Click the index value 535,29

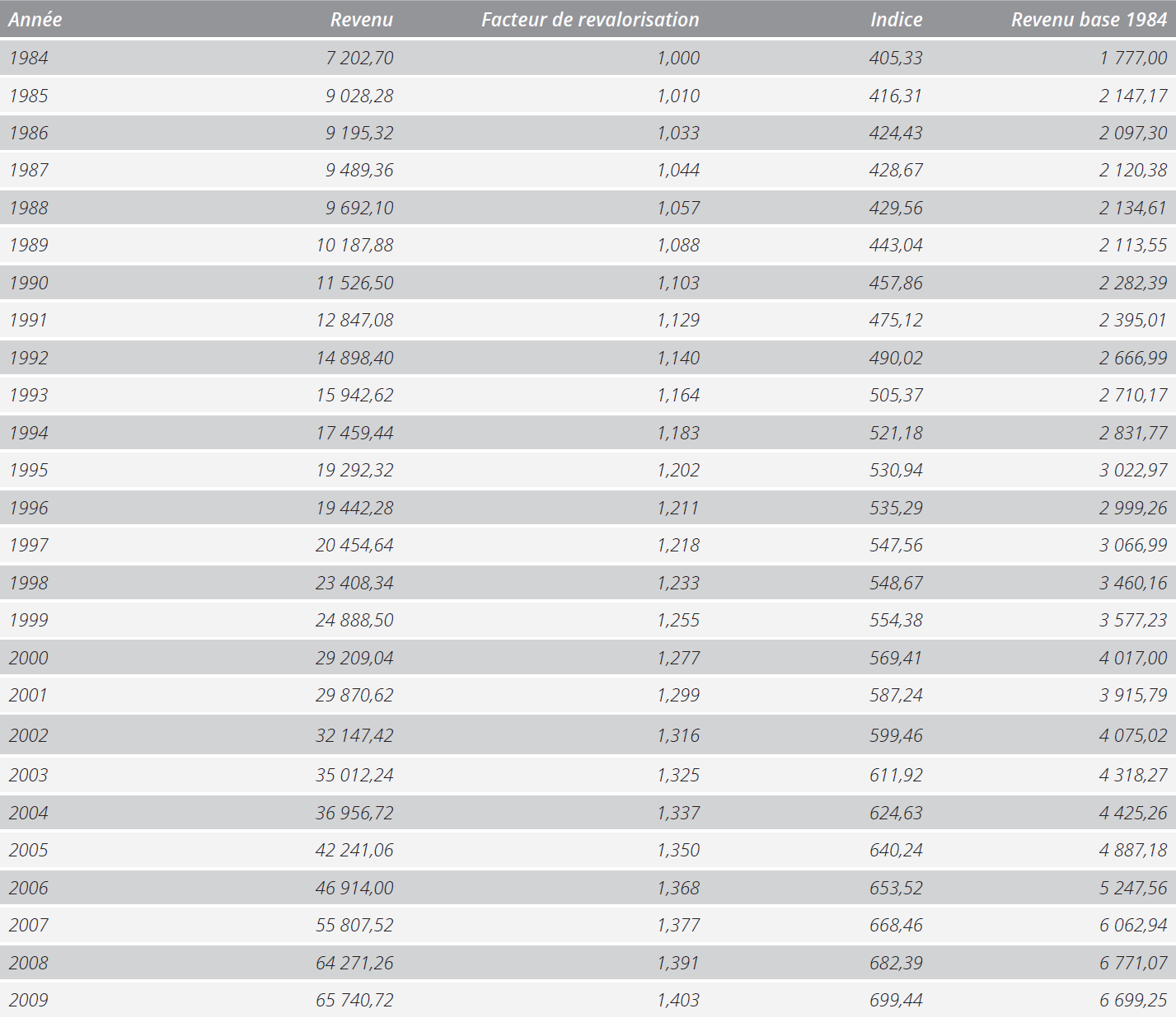[896, 508]
